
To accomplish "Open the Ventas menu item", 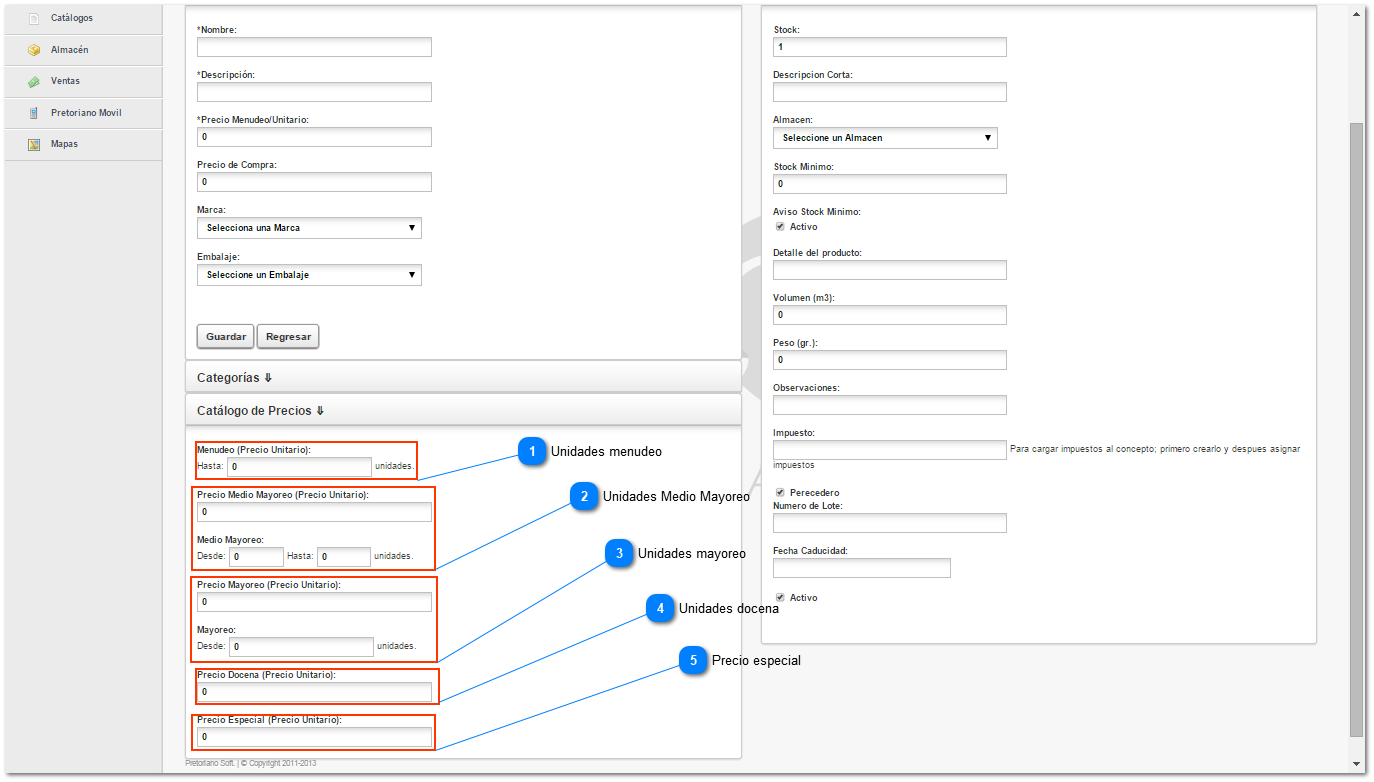I will 83,81.
